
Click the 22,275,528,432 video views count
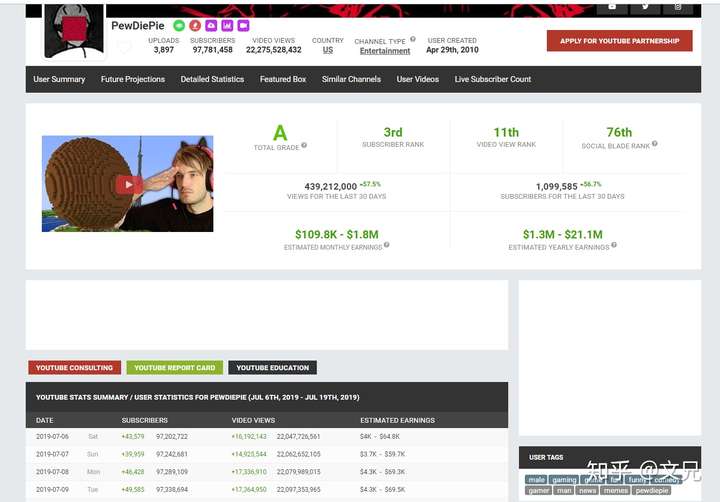click(274, 50)
